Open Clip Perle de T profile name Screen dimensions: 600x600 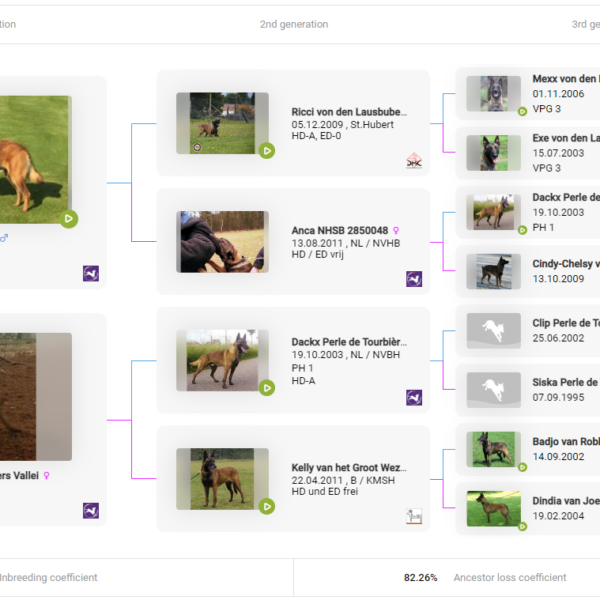coord(566,323)
